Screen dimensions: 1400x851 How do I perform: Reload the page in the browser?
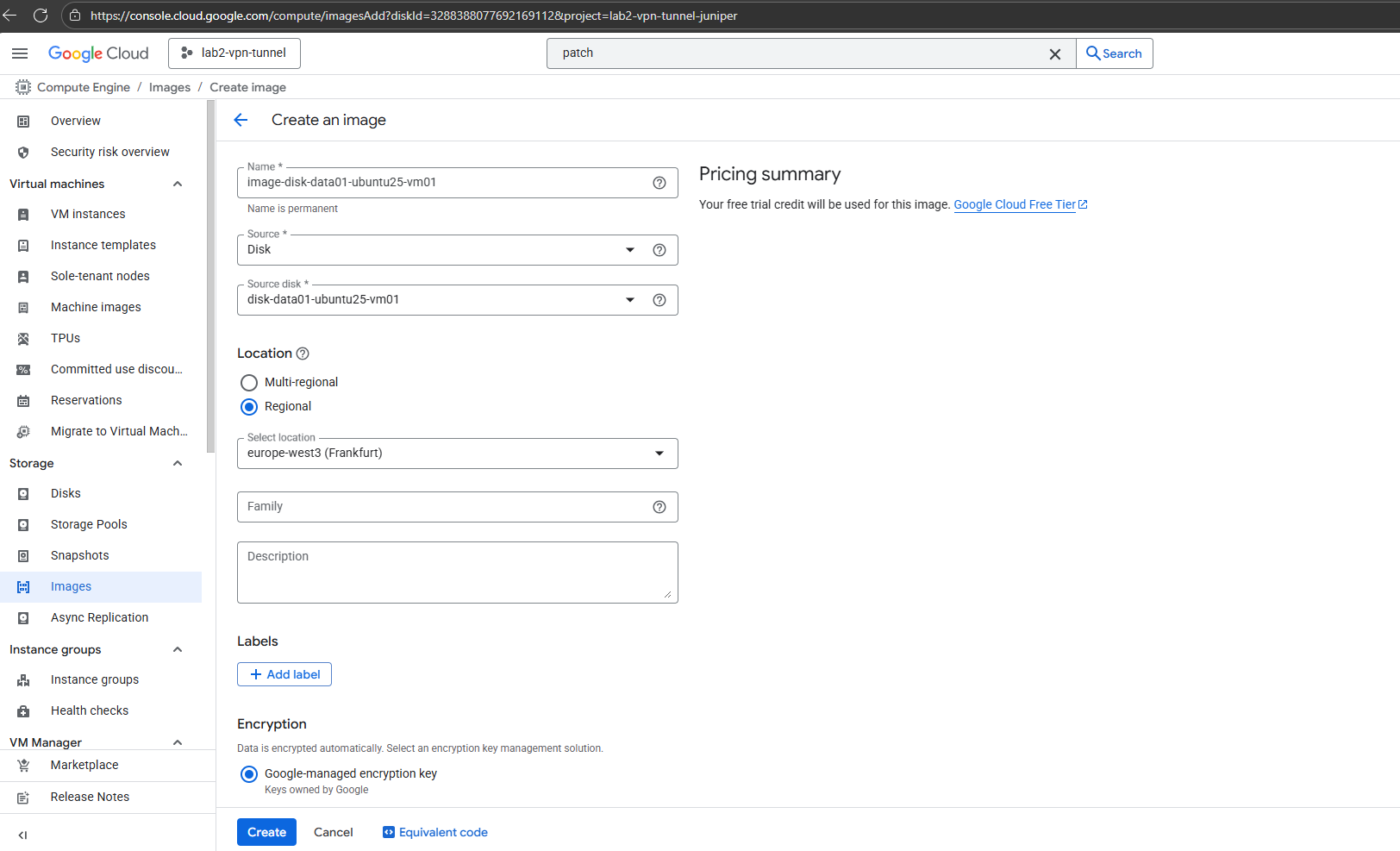(41, 16)
